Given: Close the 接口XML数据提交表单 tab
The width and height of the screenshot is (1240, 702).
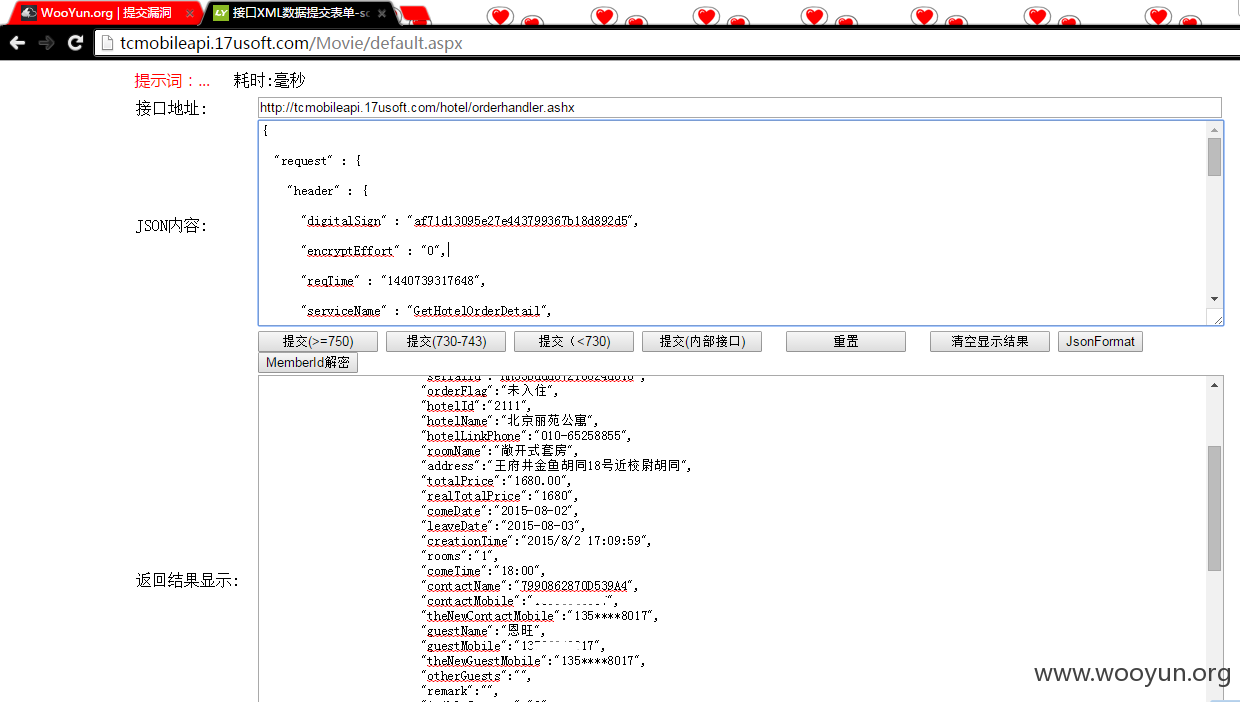Looking at the screenshot, I should pyautogui.click(x=381, y=13).
